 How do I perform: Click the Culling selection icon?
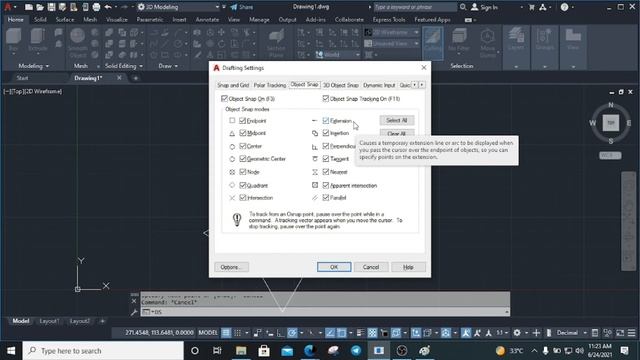[433, 43]
